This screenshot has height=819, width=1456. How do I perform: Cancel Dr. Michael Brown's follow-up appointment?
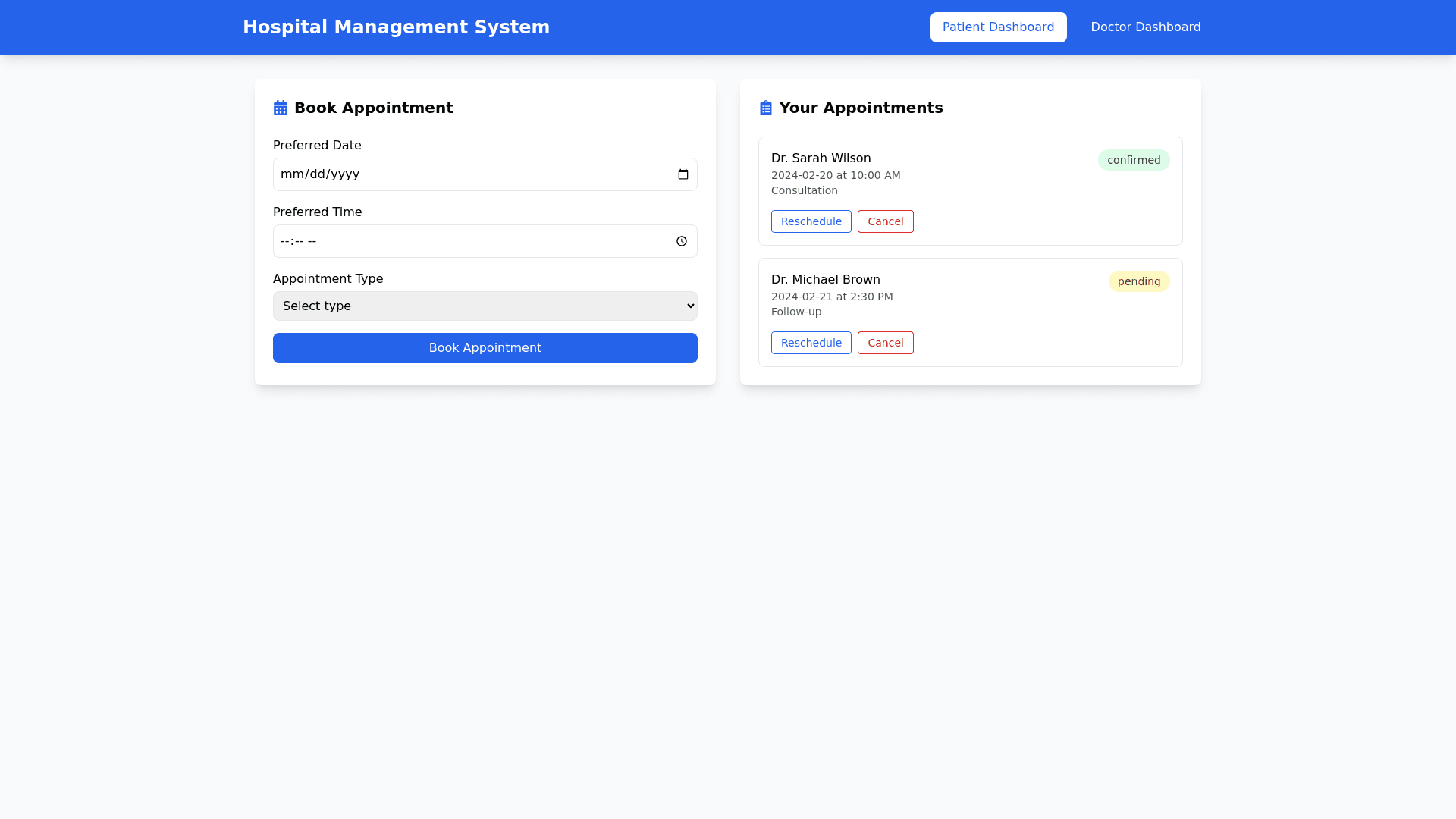pos(885,343)
